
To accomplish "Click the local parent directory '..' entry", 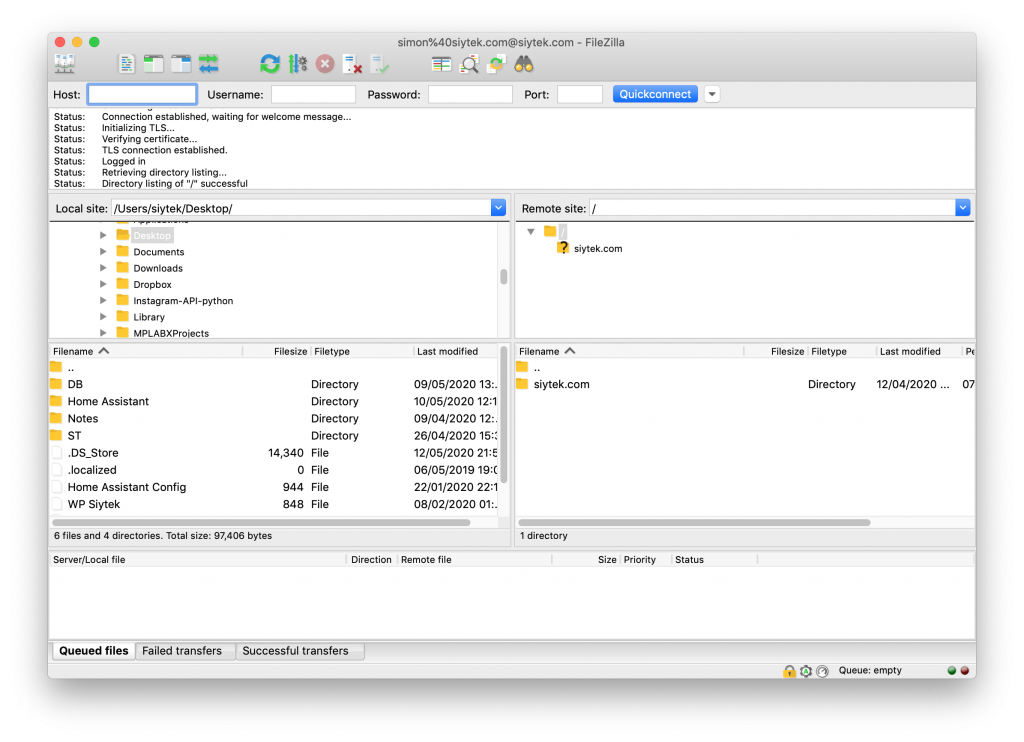I will [274, 368].
